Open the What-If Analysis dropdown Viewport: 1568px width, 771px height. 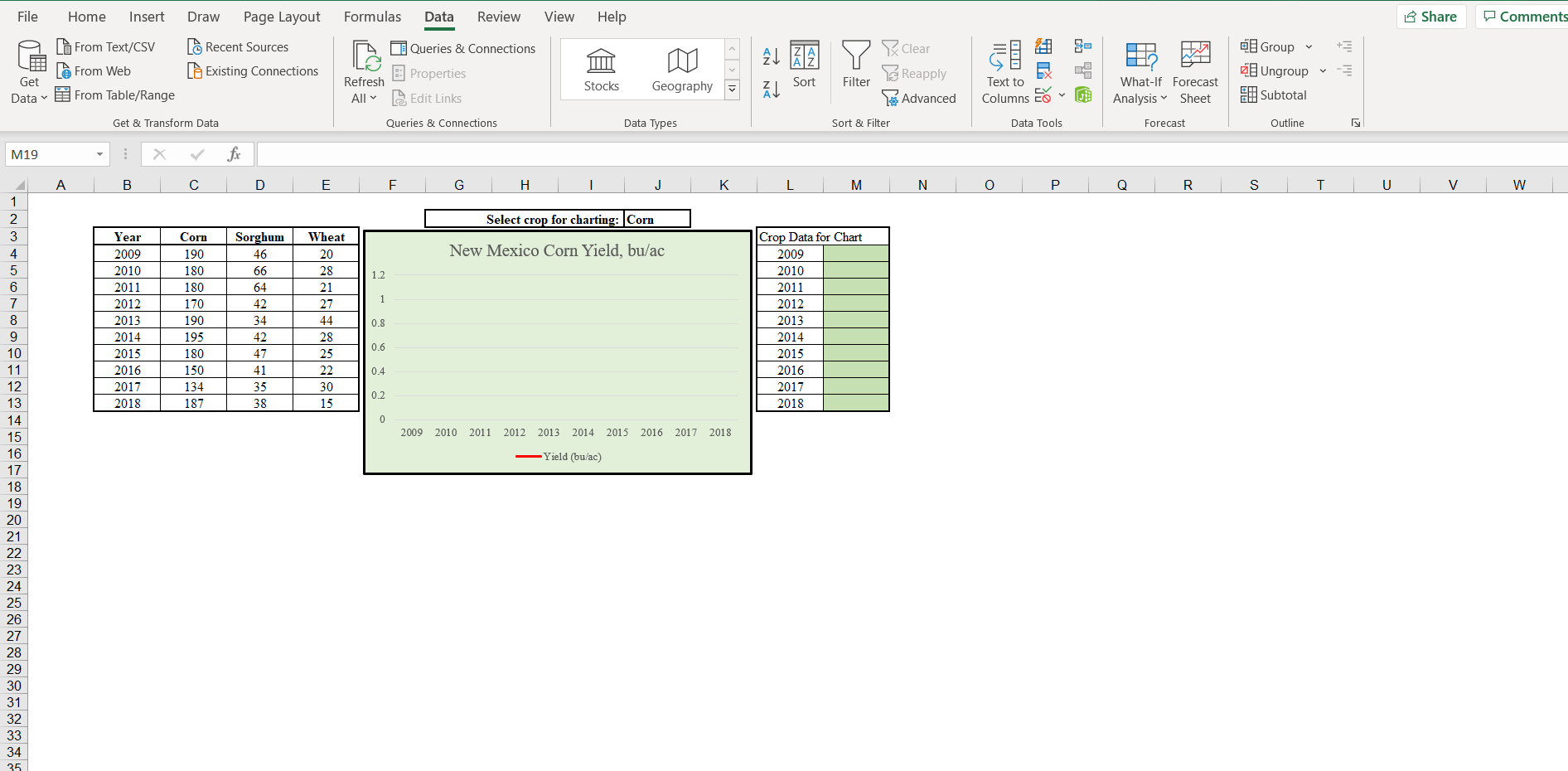click(1140, 90)
